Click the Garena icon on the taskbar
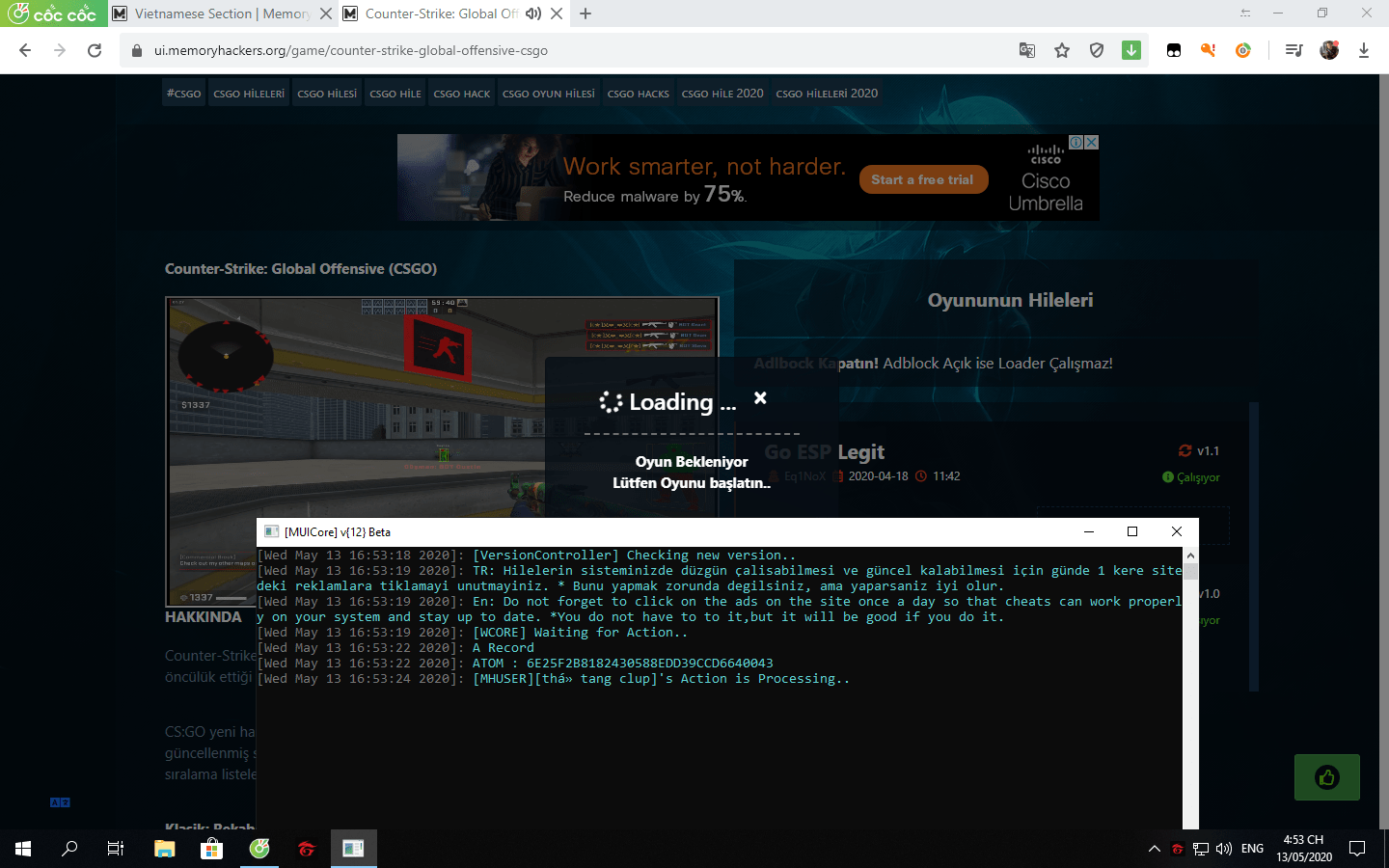This screenshot has height=868, width=1389. coord(307,849)
